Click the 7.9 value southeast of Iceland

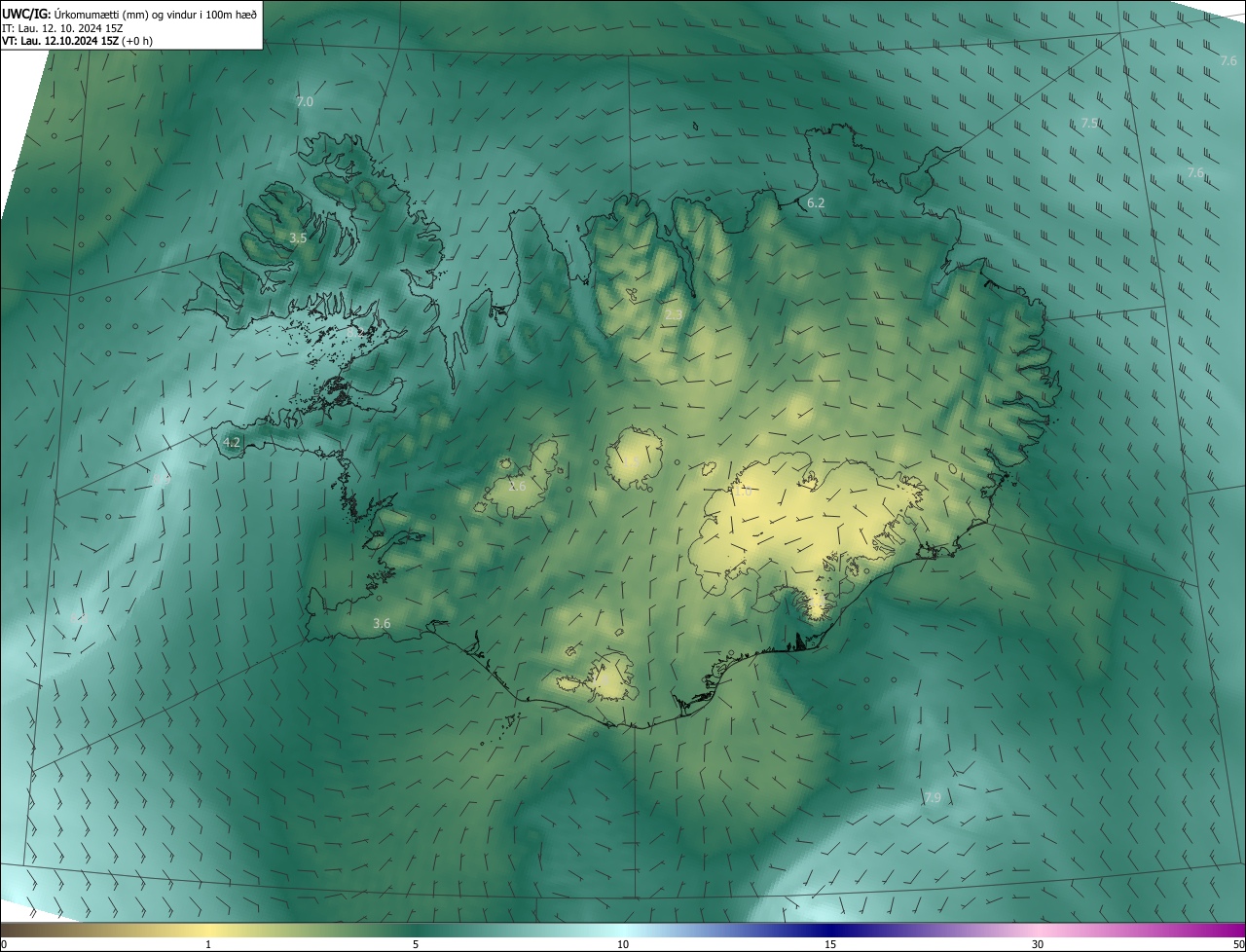tap(933, 797)
